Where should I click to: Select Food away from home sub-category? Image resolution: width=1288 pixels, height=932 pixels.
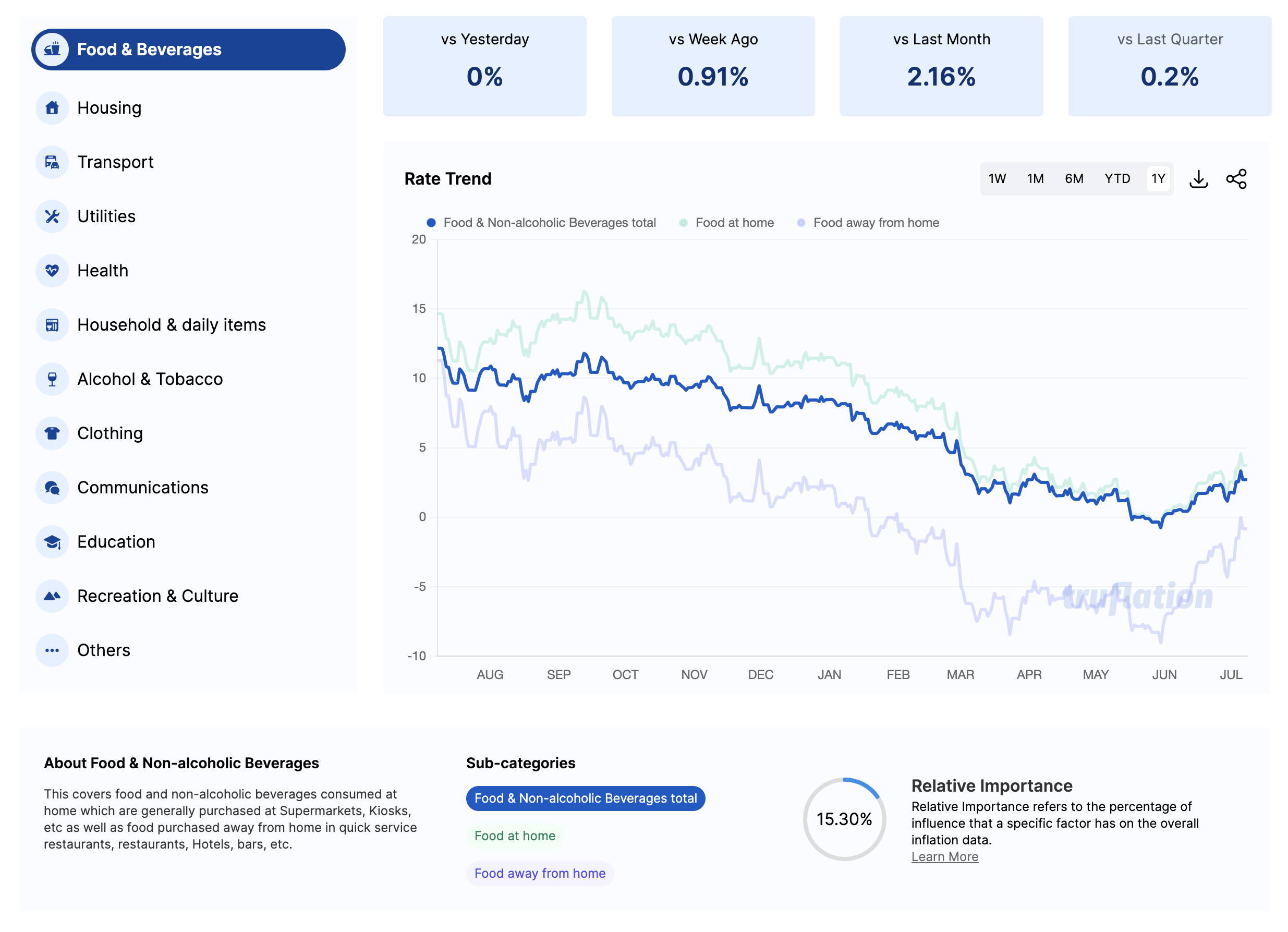[540, 873]
